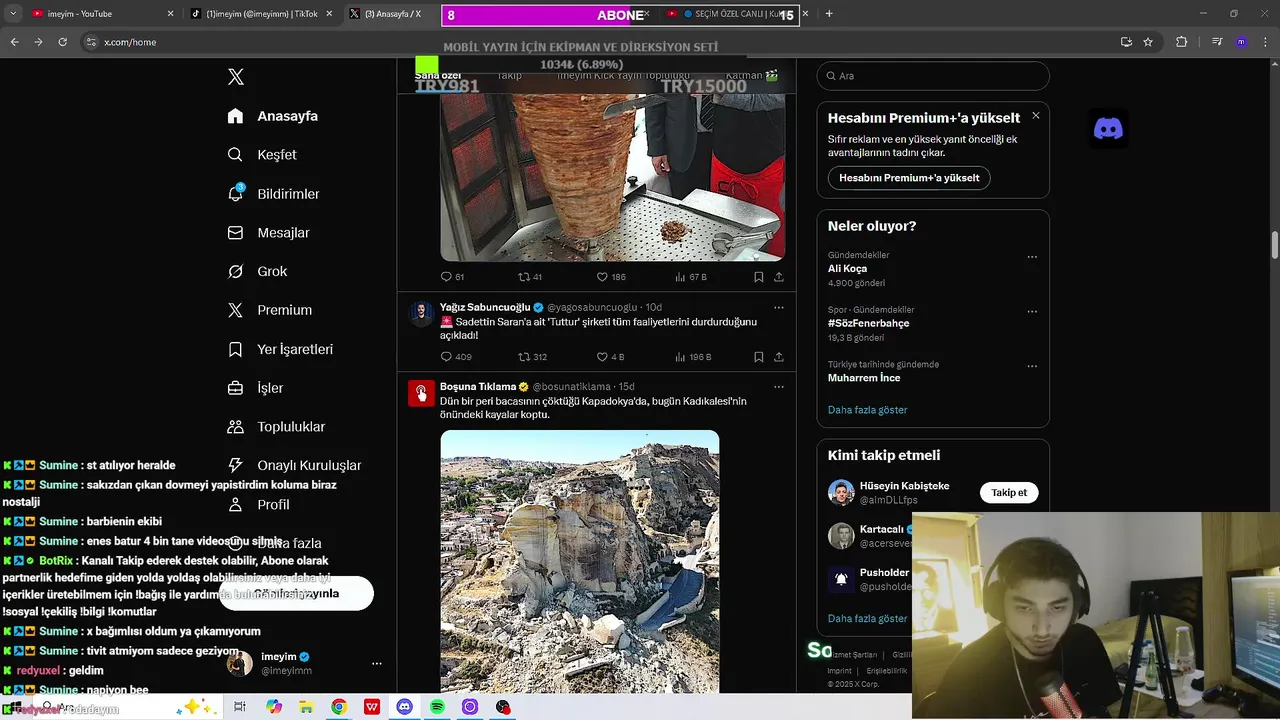1280x720 pixels.
Task: Open Hüseyin Kabişteke's suggested profile
Action: tap(904, 486)
